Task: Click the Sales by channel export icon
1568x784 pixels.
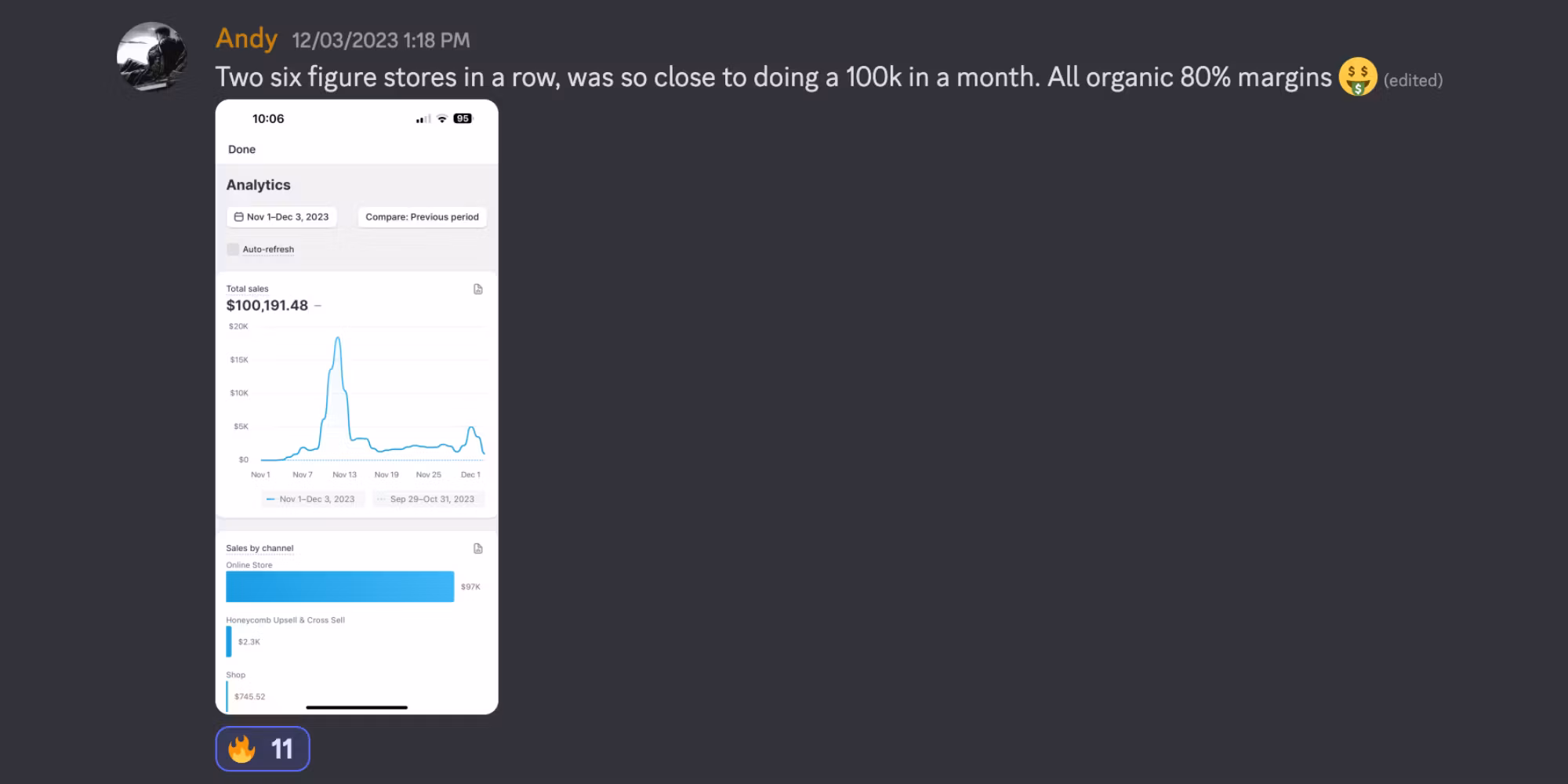Action: (478, 549)
